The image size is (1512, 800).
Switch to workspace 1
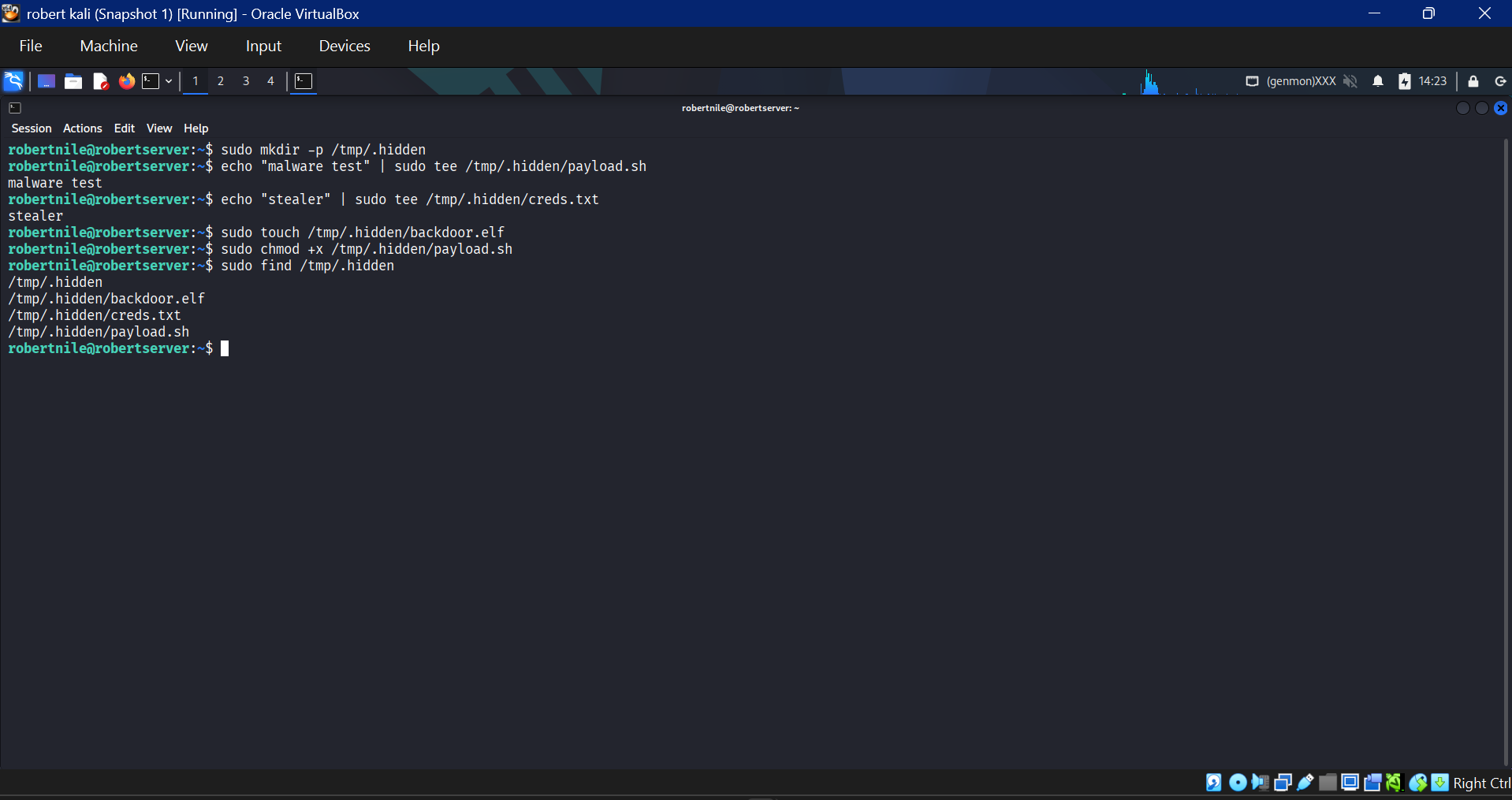coord(196,81)
